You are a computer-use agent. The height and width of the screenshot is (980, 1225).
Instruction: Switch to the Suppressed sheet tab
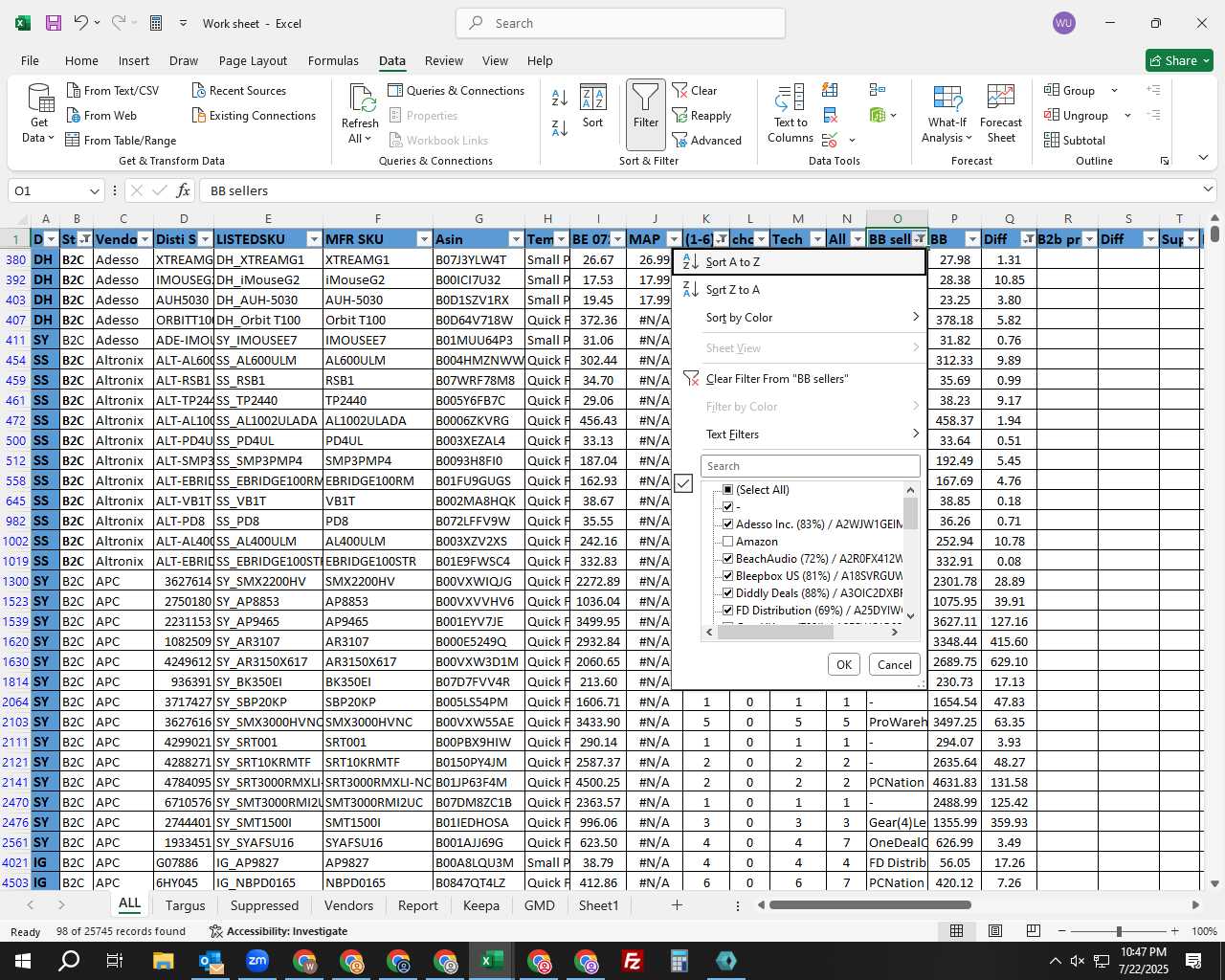[264, 905]
